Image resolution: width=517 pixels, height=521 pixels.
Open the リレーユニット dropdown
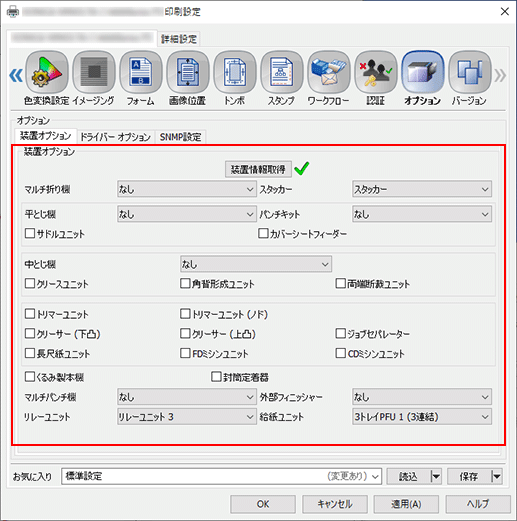point(187,416)
